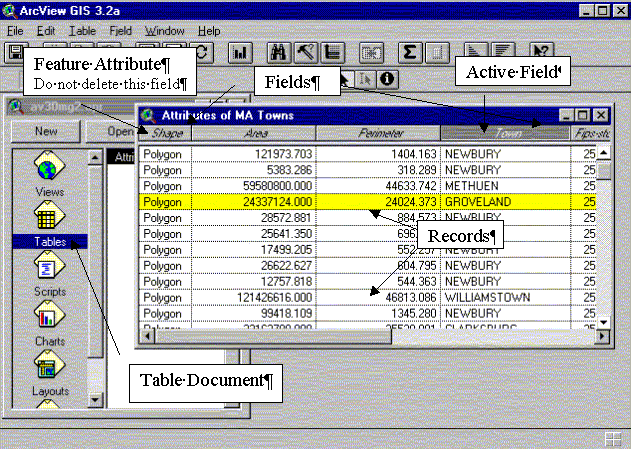
Task: Click the Scripts icon in project window
Action: pos(49,266)
